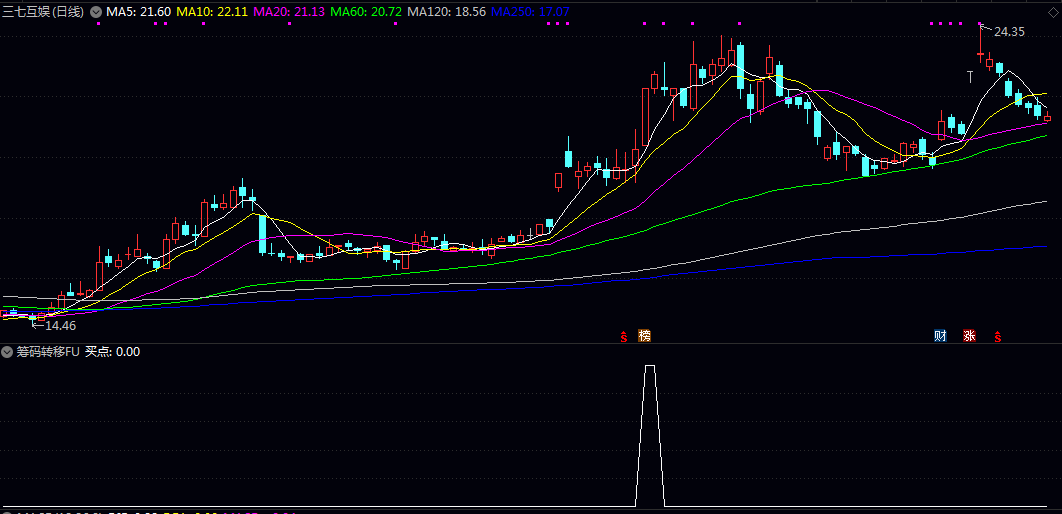Click the blue MA250: 17.07 label
The image size is (1062, 514).
tap(530, 12)
